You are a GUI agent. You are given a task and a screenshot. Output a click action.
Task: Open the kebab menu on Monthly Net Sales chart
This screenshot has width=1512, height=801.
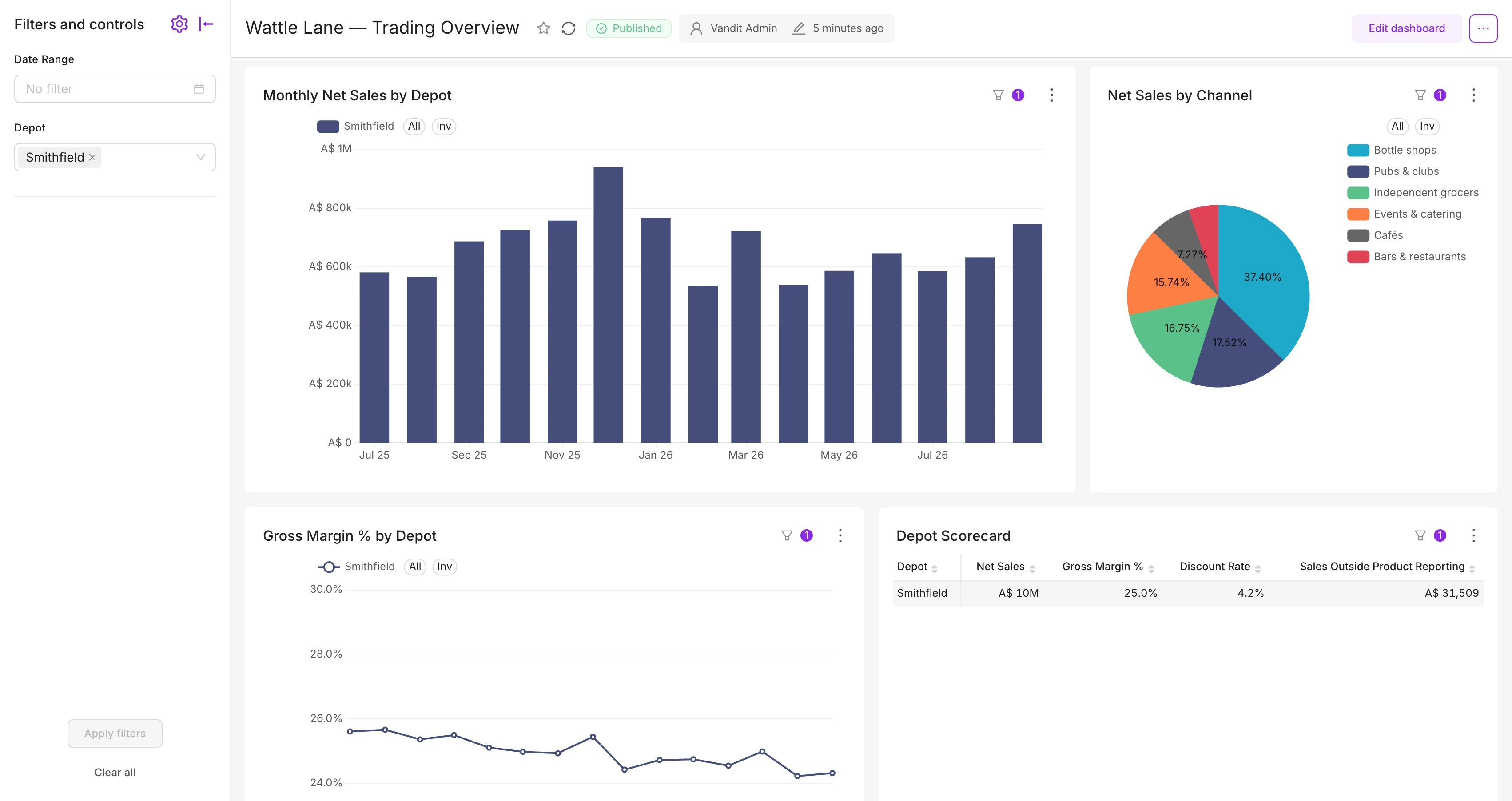click(x=1051, y=95)
